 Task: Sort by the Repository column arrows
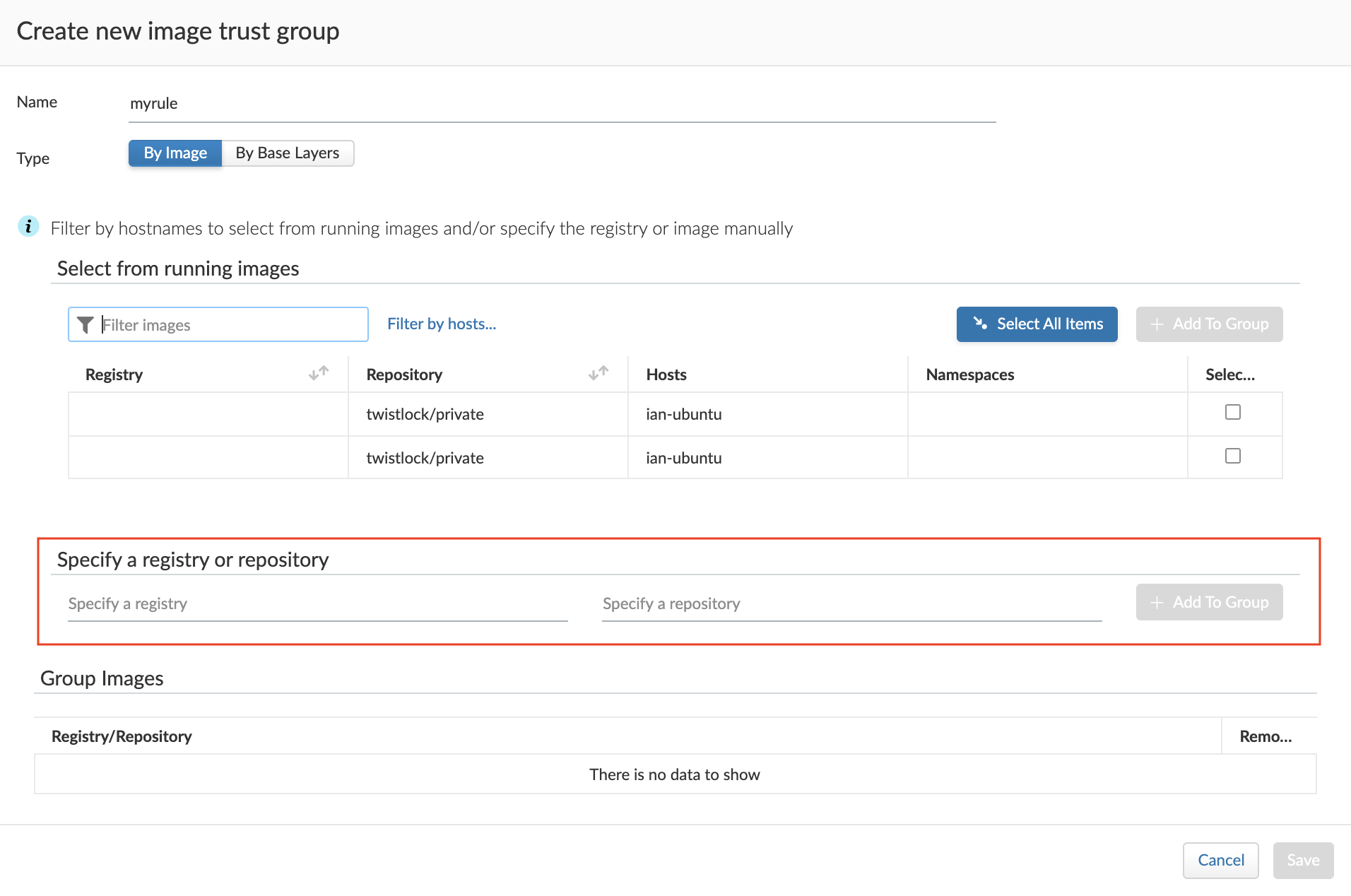(598, 373)
